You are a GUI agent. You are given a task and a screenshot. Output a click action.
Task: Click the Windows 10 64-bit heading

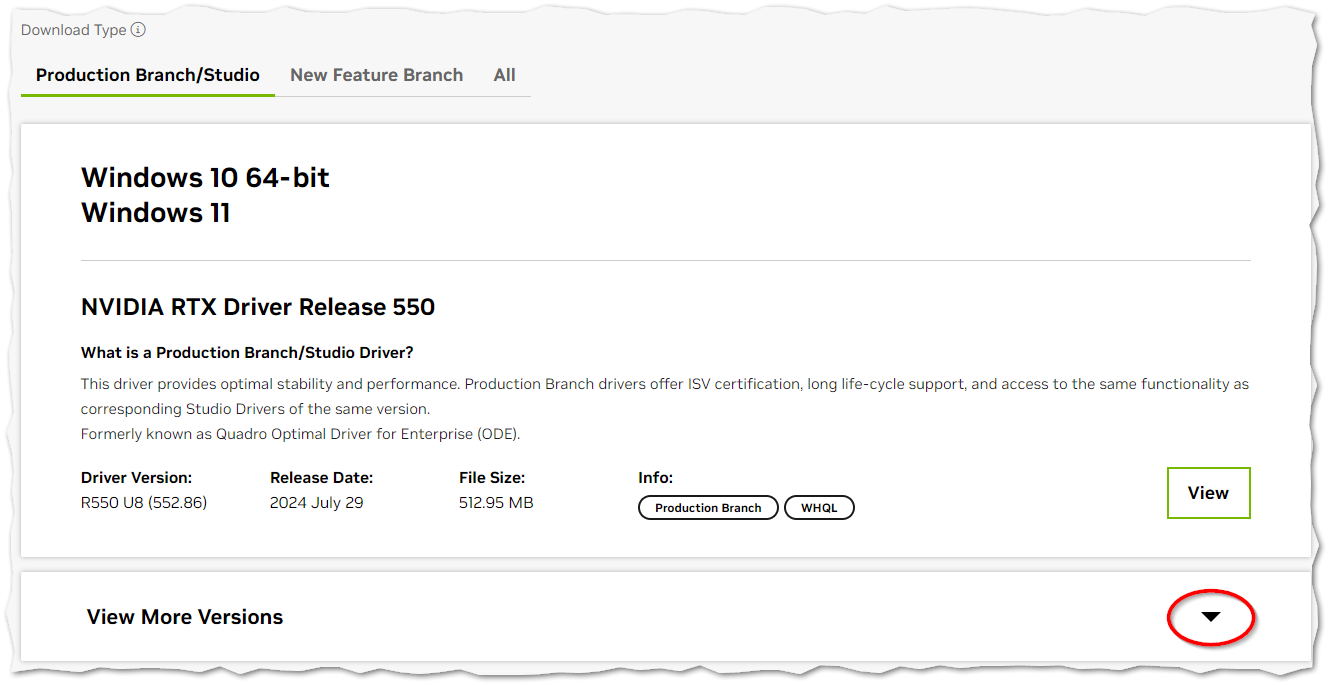click(x=205, y=178)
